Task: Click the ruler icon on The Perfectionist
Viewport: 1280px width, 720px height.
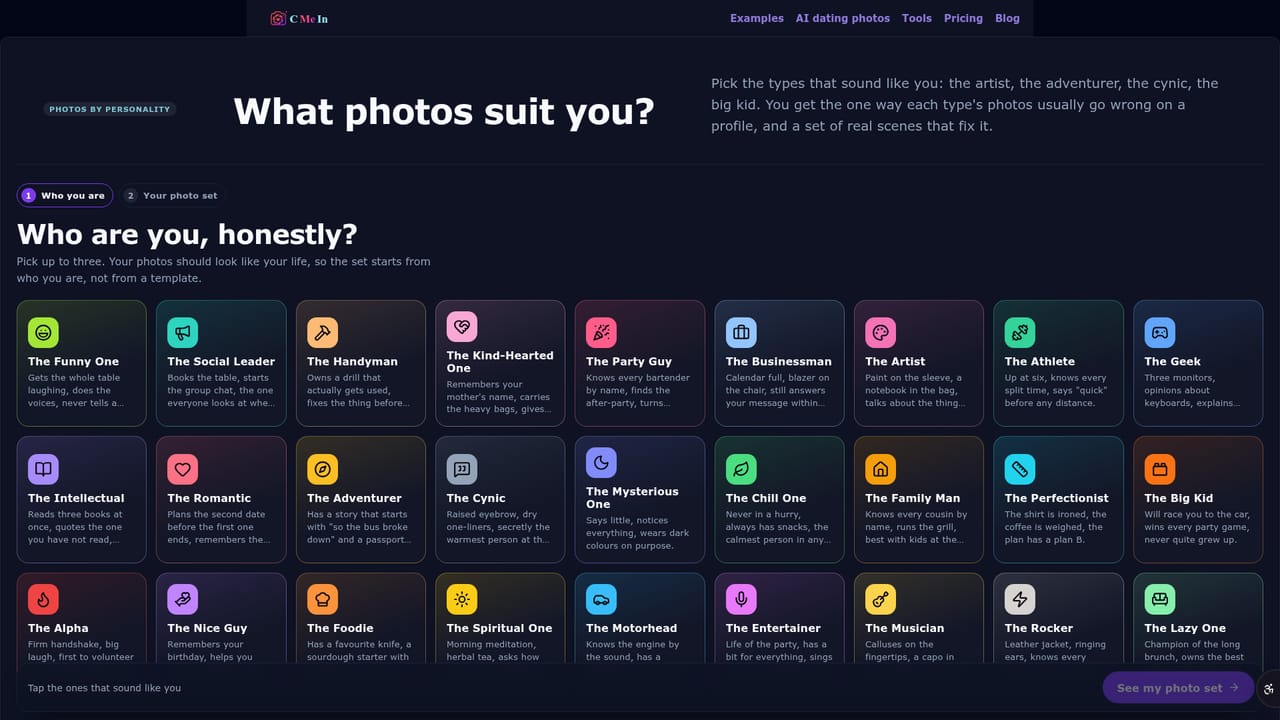Action: tap(1020, 469)
